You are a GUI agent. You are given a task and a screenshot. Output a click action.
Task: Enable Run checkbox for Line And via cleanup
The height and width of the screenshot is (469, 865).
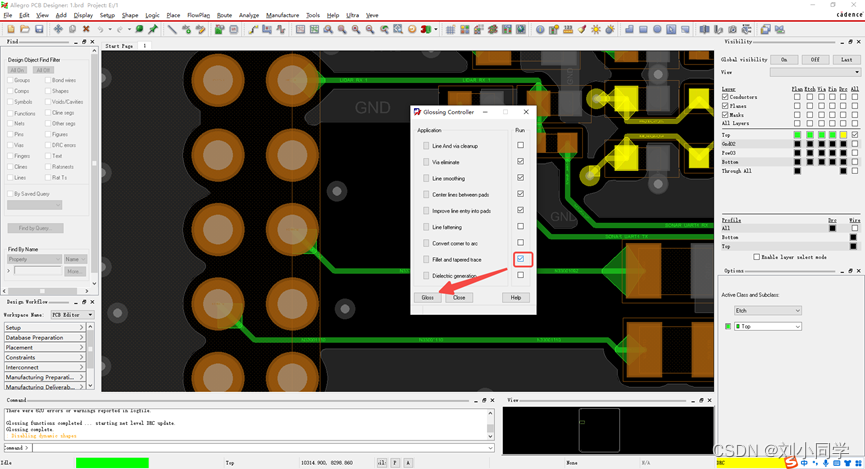[x=520, y=146]
